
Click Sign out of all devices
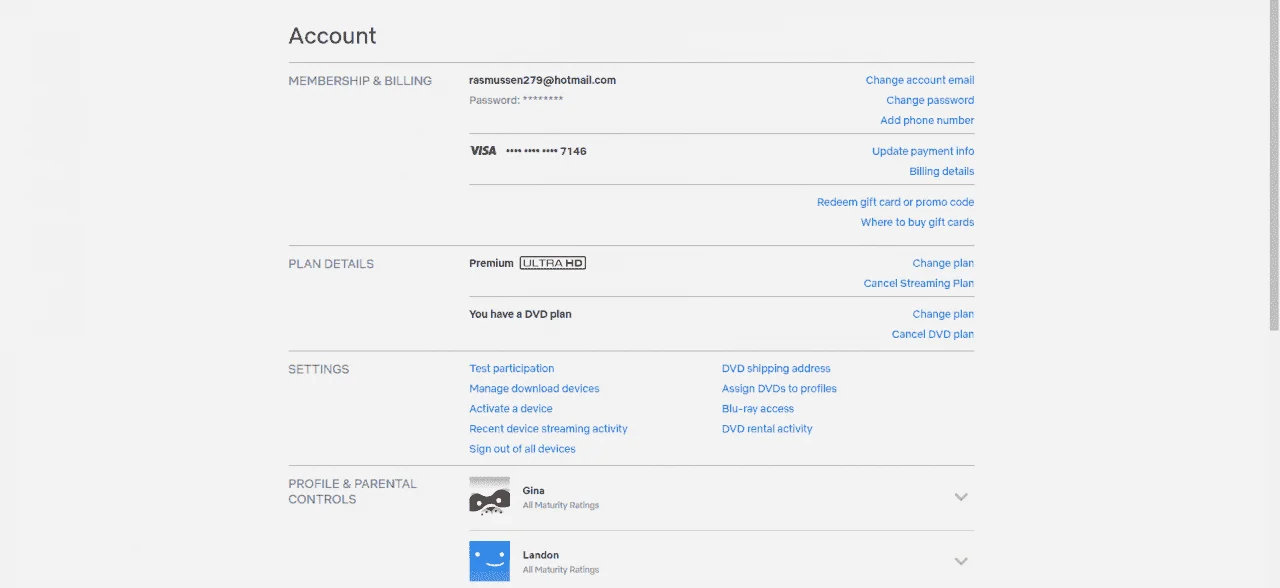pos(522,449)
